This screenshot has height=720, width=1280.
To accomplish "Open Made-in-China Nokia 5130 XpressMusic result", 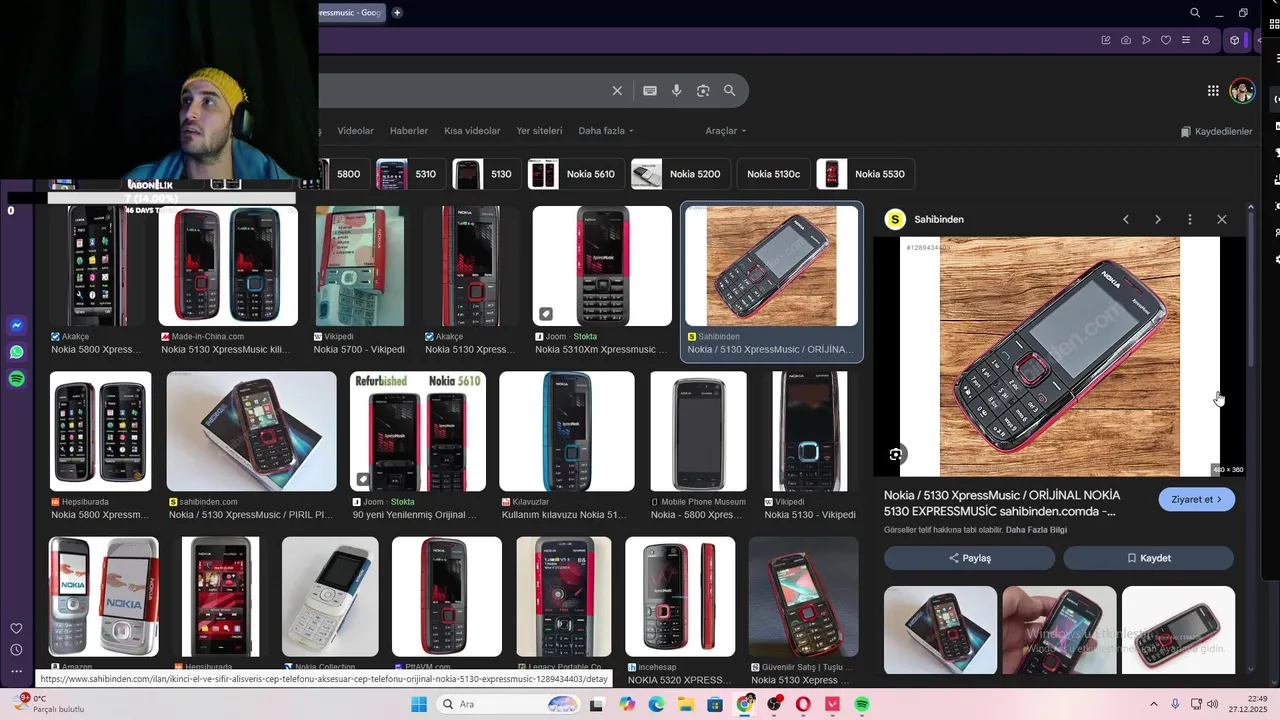I will (228, 280).
